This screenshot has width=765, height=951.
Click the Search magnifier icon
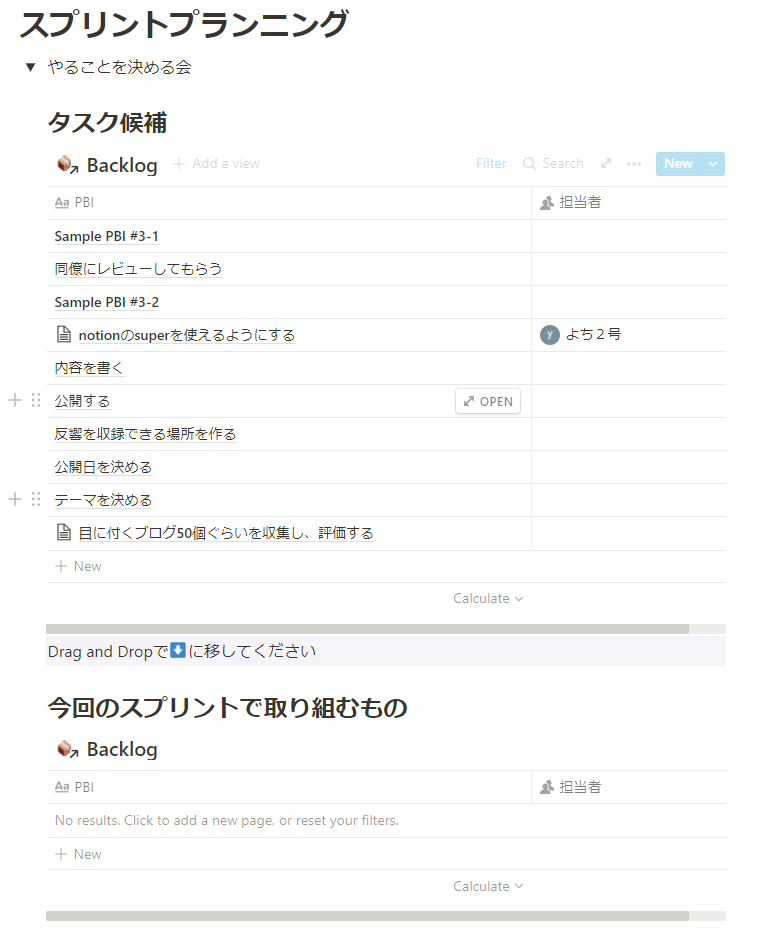(530, 164)
